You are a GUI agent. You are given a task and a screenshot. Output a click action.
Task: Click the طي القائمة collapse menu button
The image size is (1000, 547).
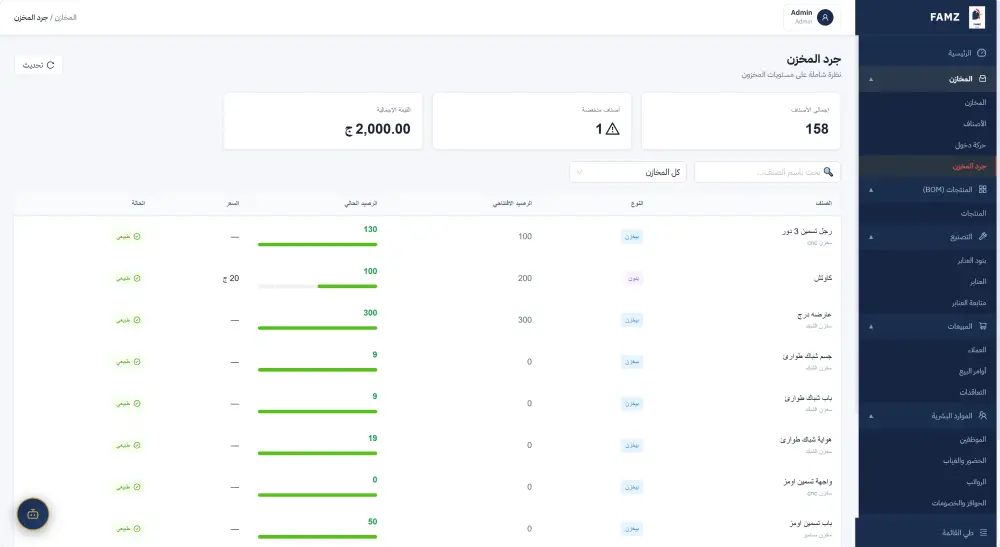coord(927,532)
